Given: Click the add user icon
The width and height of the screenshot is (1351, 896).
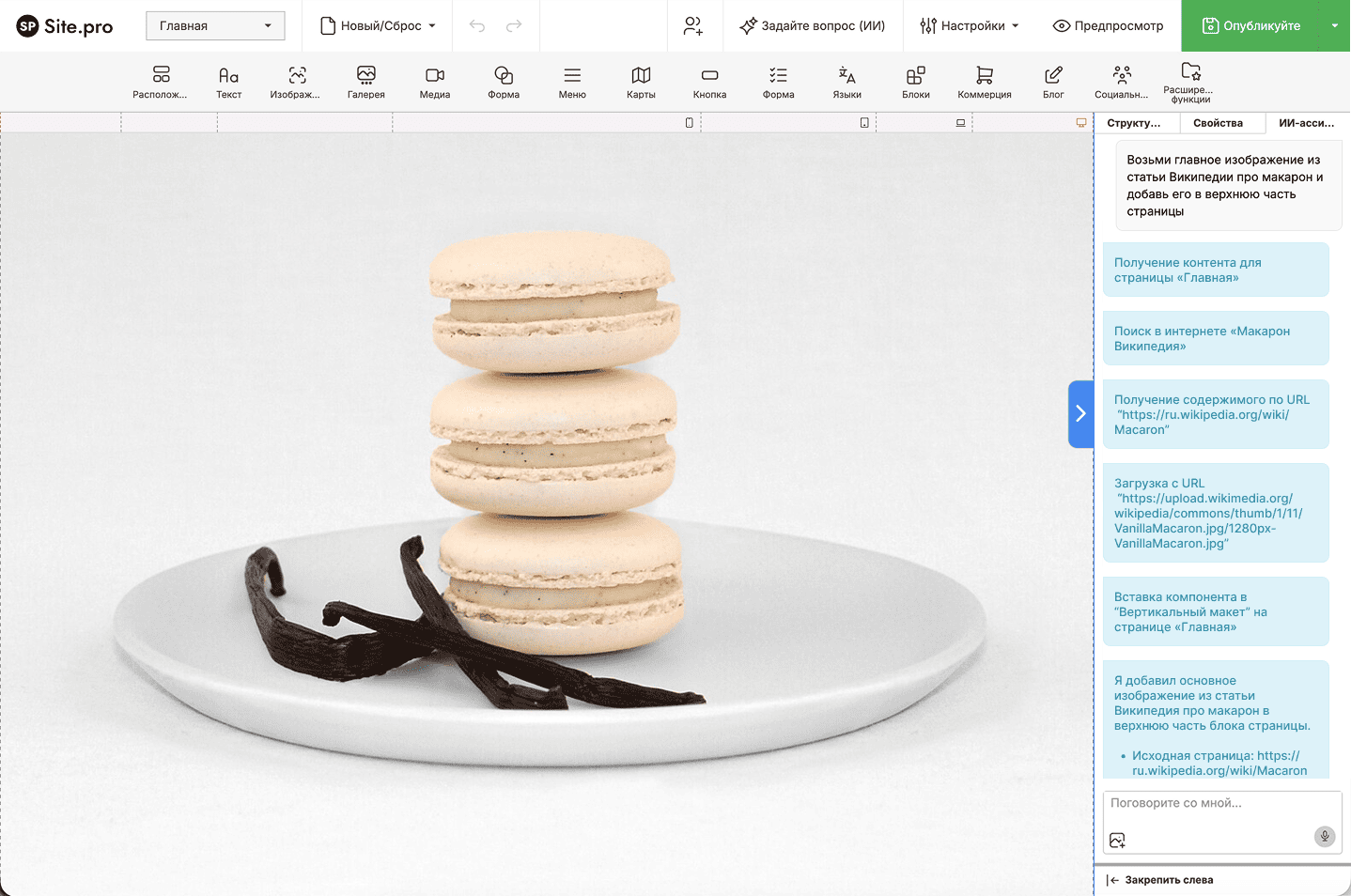Looking at the screenshot, I should 692,26.
